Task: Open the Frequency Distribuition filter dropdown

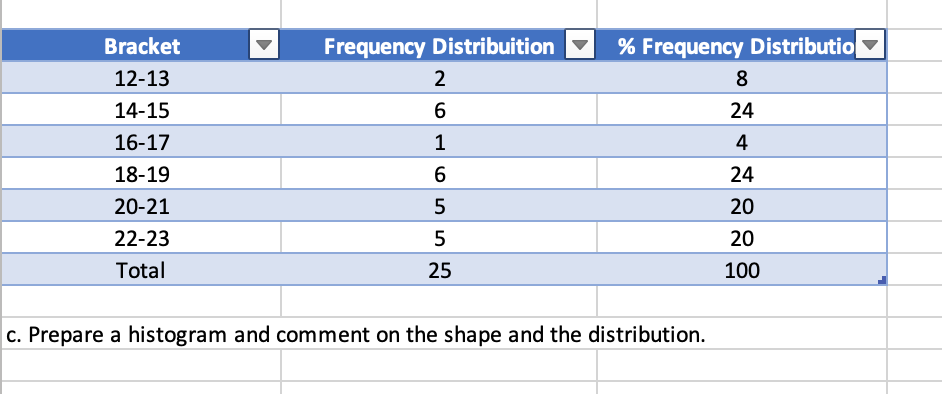Action: click(x=580, y=46)
